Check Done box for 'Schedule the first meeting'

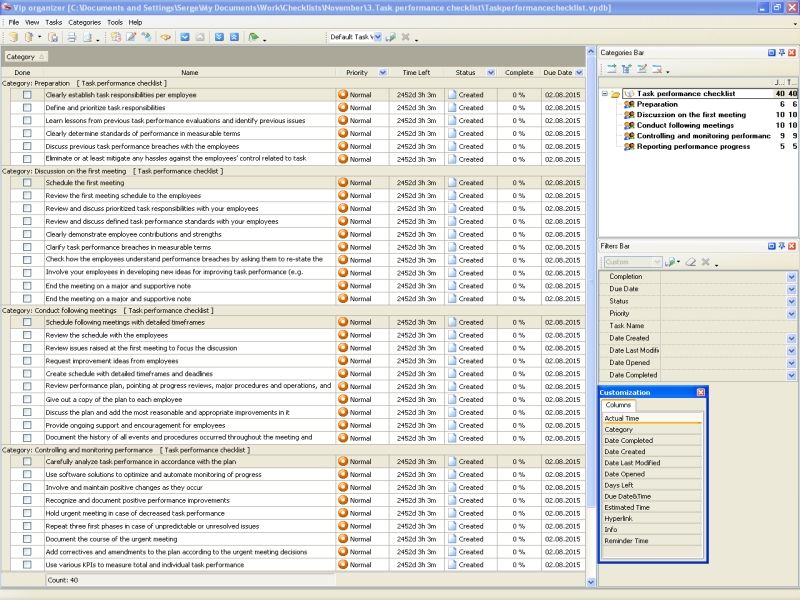pyautogui.click(x=27, y=183)
